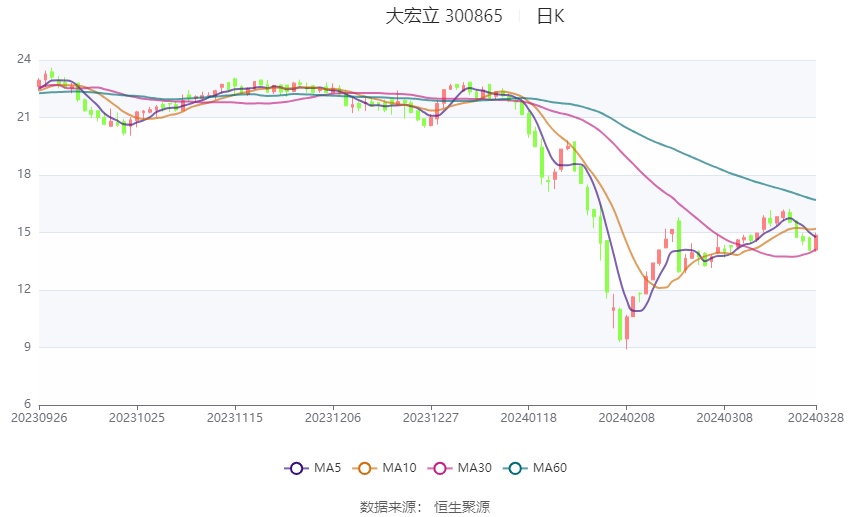Click the chart title 大宏立 300865
Screen dimensions: 850x517
pos(444,16)
